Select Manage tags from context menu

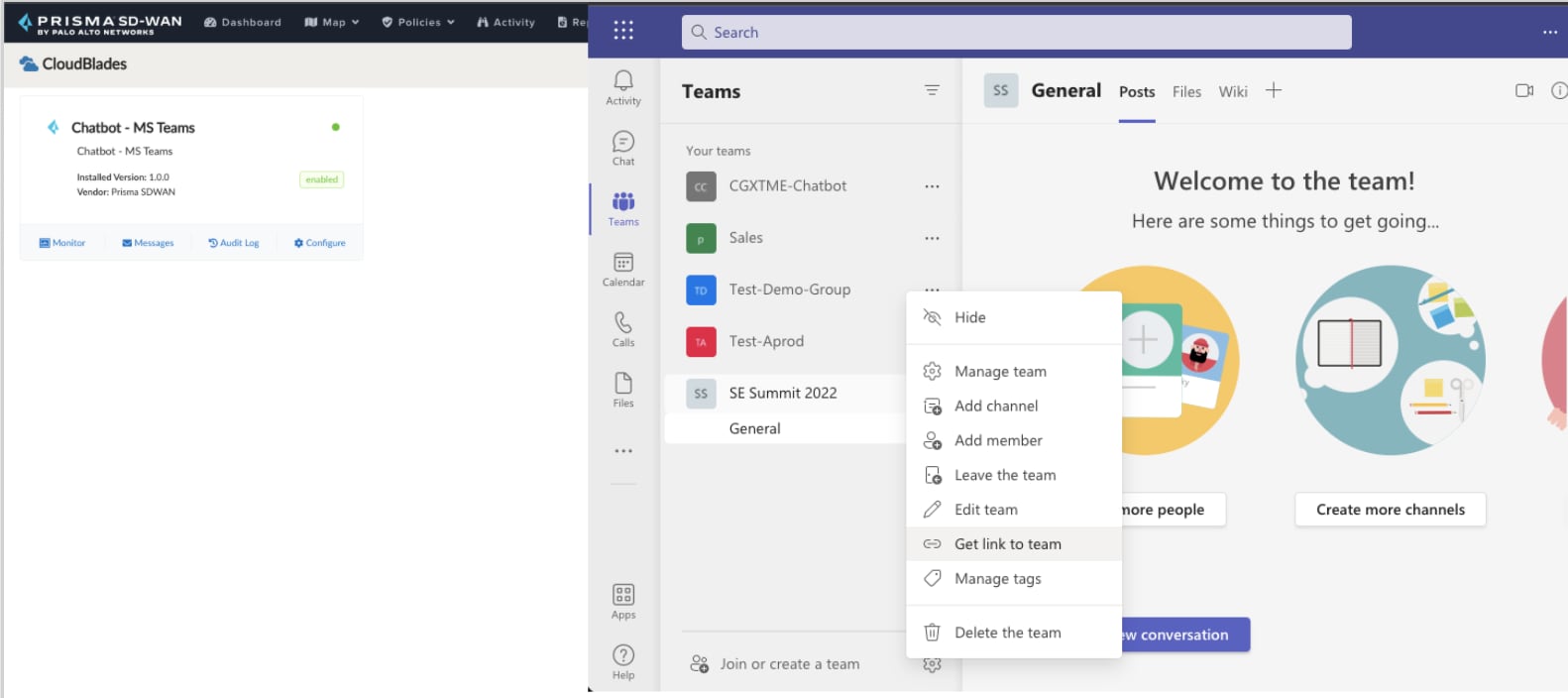1014,579
